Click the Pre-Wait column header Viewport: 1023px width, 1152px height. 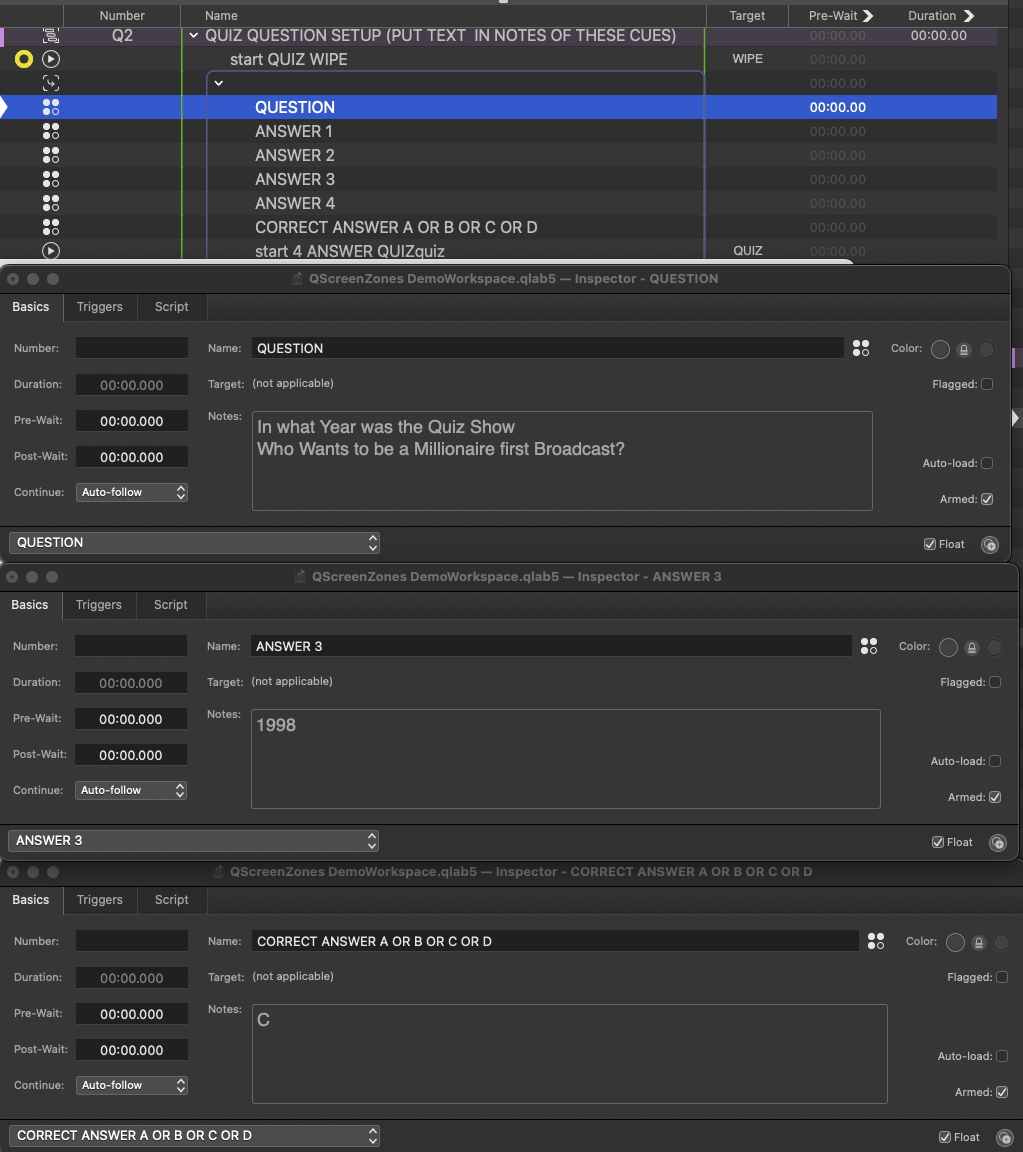tap(840, 15)
